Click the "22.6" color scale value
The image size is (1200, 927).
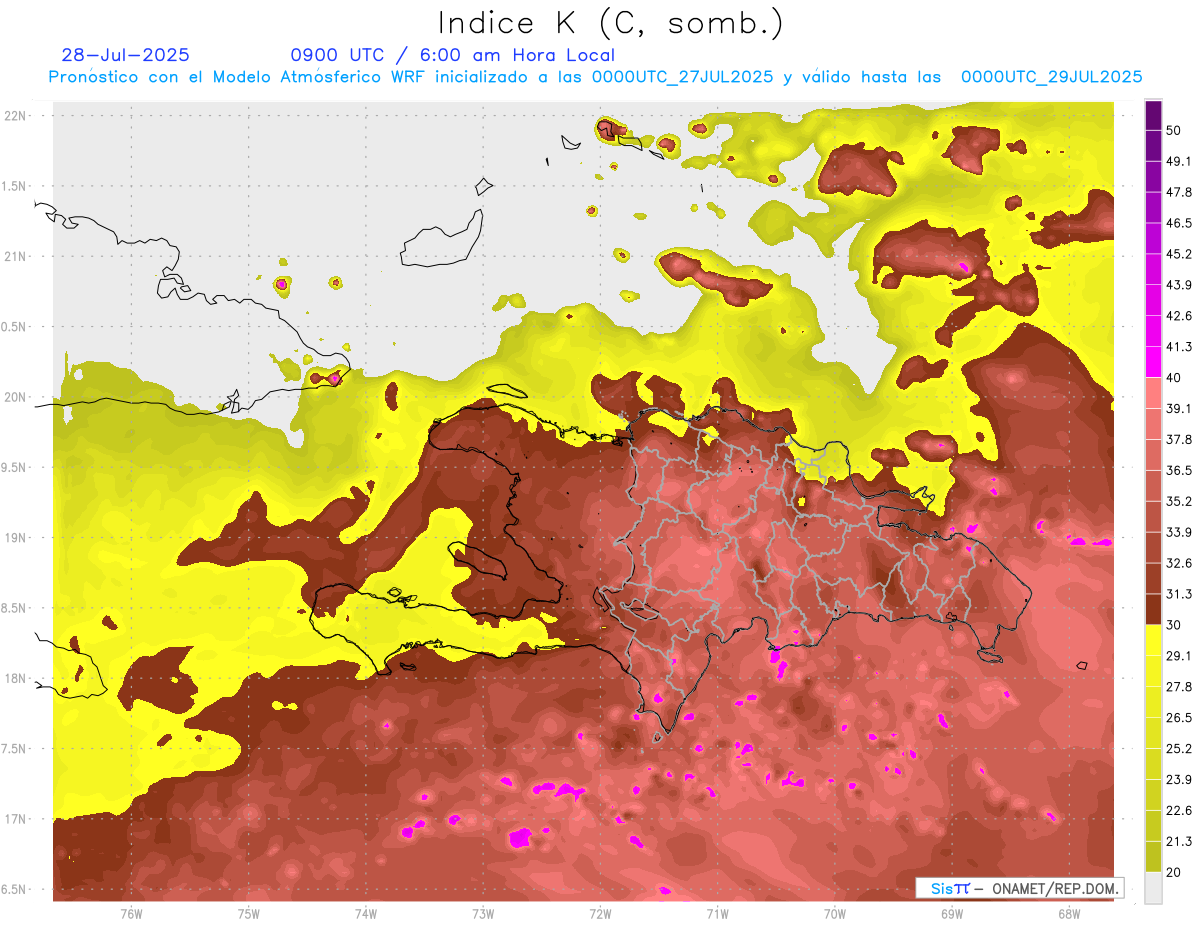(1179, 810)
